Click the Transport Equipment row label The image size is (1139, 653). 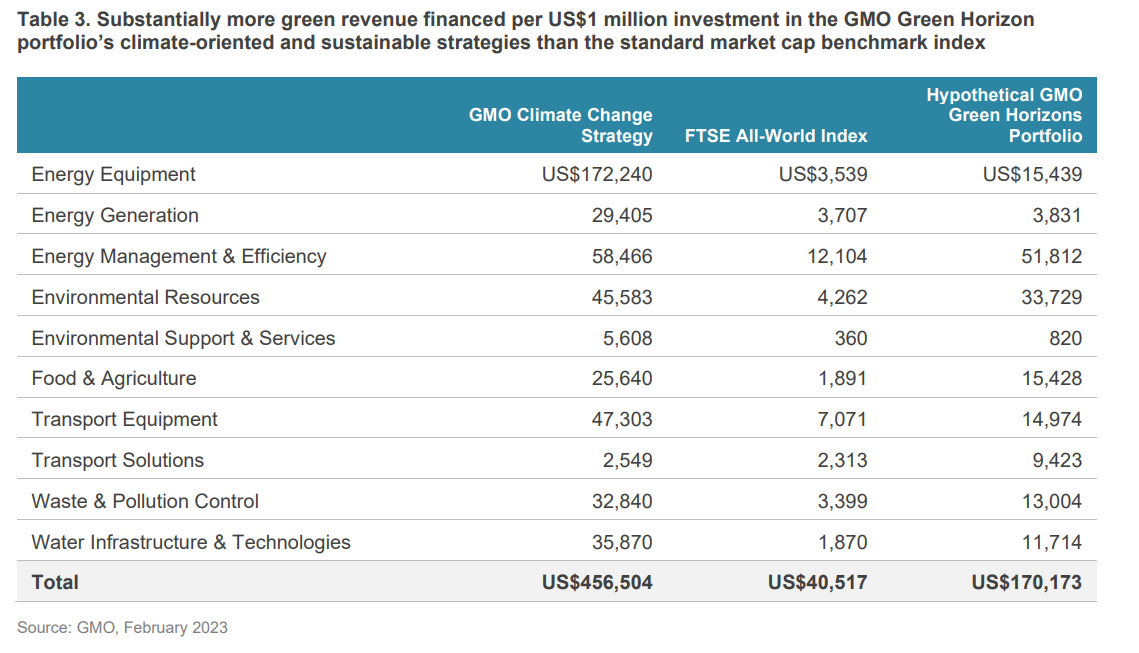(x=124, y=420)
